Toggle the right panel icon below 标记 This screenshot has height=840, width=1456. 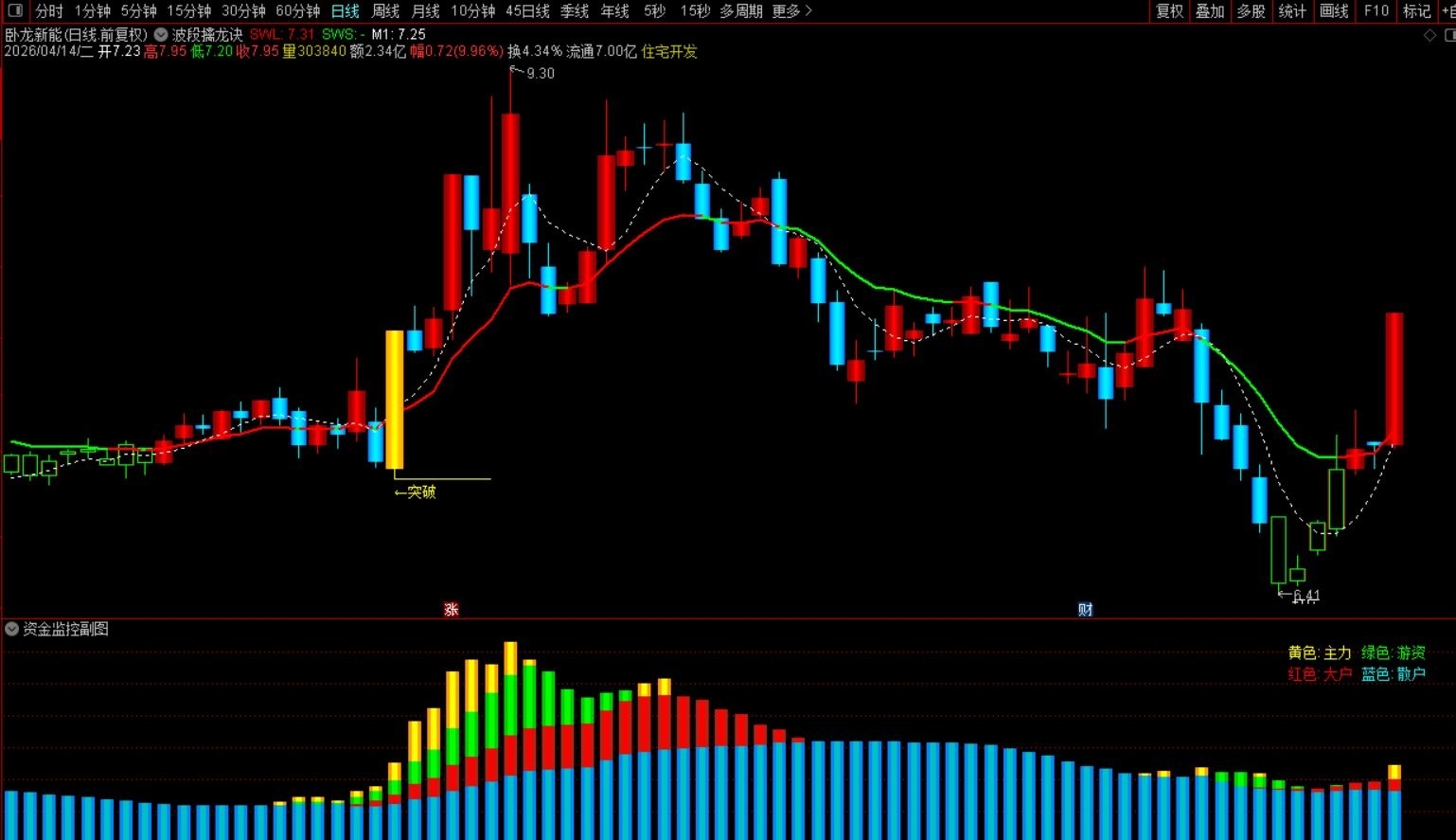coord(1449,35)
